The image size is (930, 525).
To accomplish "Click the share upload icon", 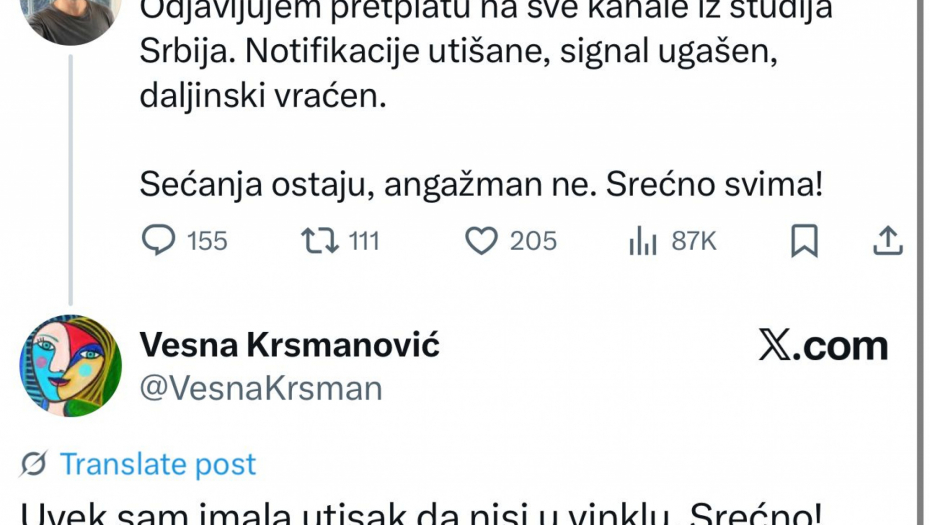I will (888, 240).
